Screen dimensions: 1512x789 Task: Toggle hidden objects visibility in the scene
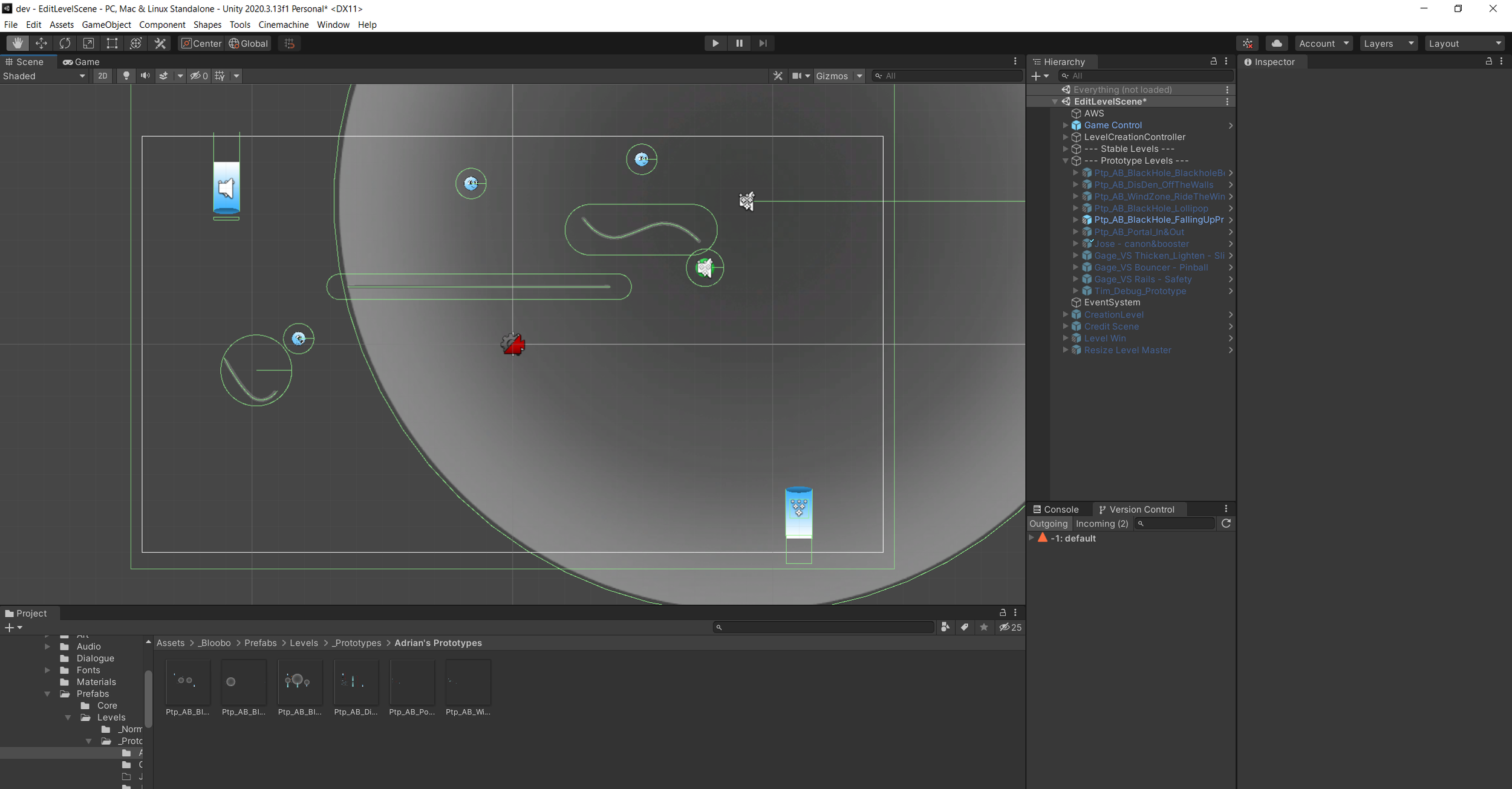click(199, 76)
